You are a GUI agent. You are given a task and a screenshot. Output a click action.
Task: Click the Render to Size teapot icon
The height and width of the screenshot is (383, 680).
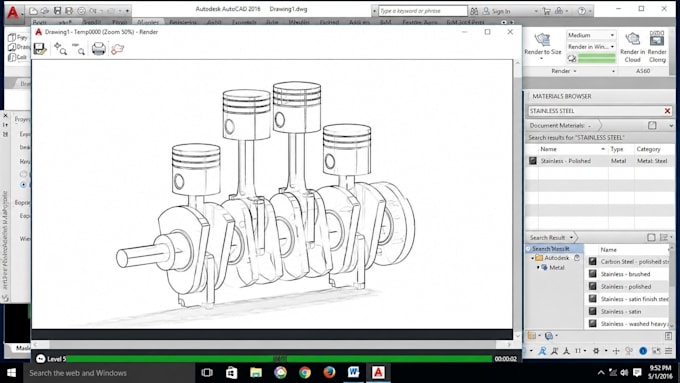[x=543, y=39]
